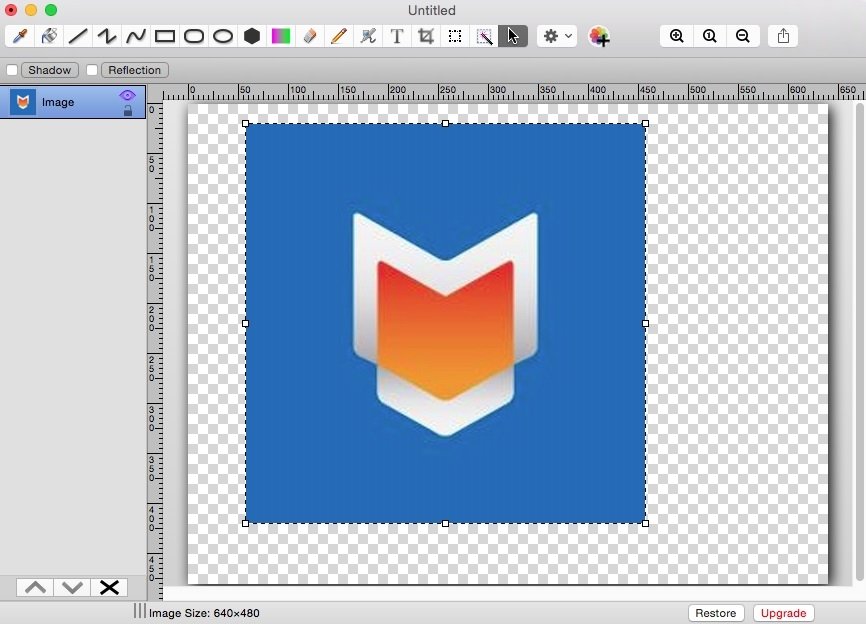Click the sidebar resize grip in status bar
The height and width of the screenshot is (624, 866).
click(x=140, y=611)
